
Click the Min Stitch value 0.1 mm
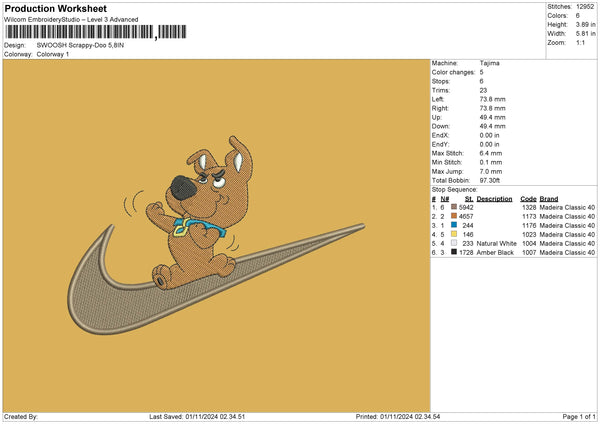(x=491, y=162)
